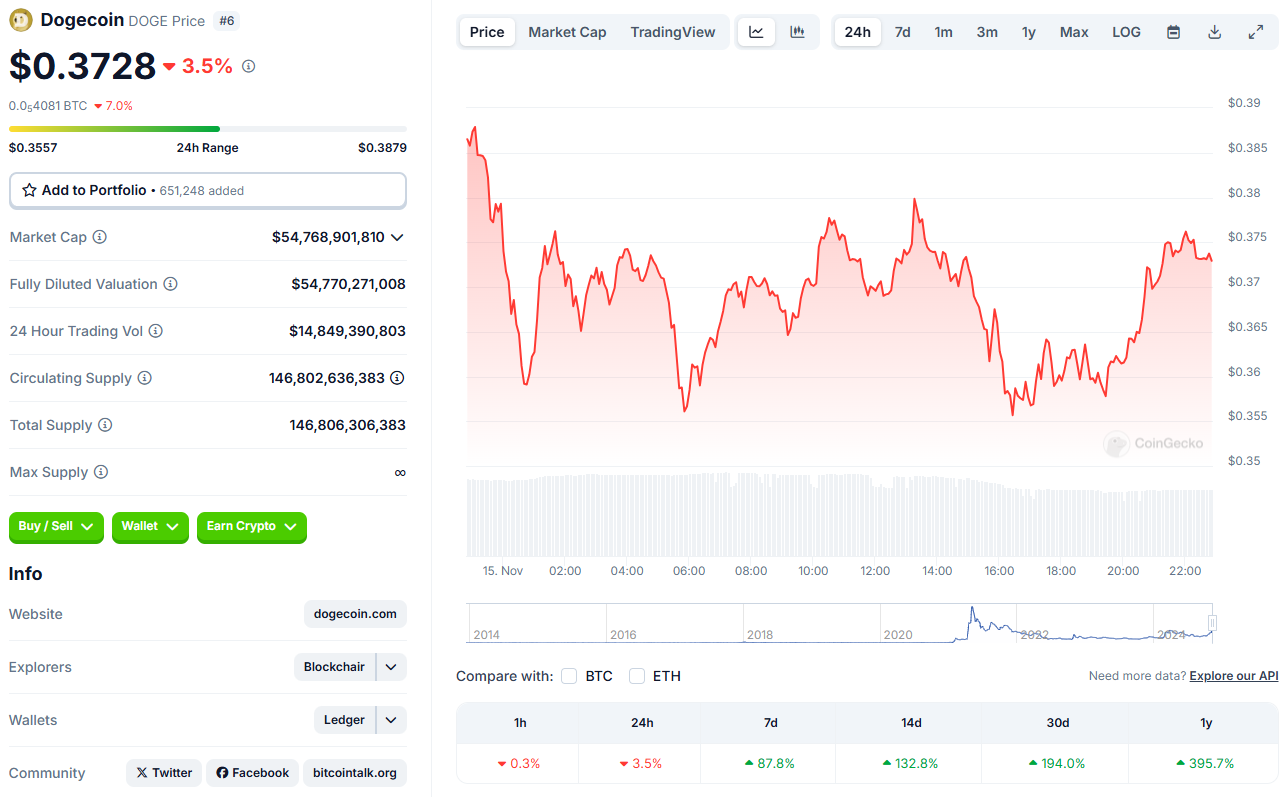Select the 1m time range
This screenshot has height=797, width=1279.
[x=944, y=32]
